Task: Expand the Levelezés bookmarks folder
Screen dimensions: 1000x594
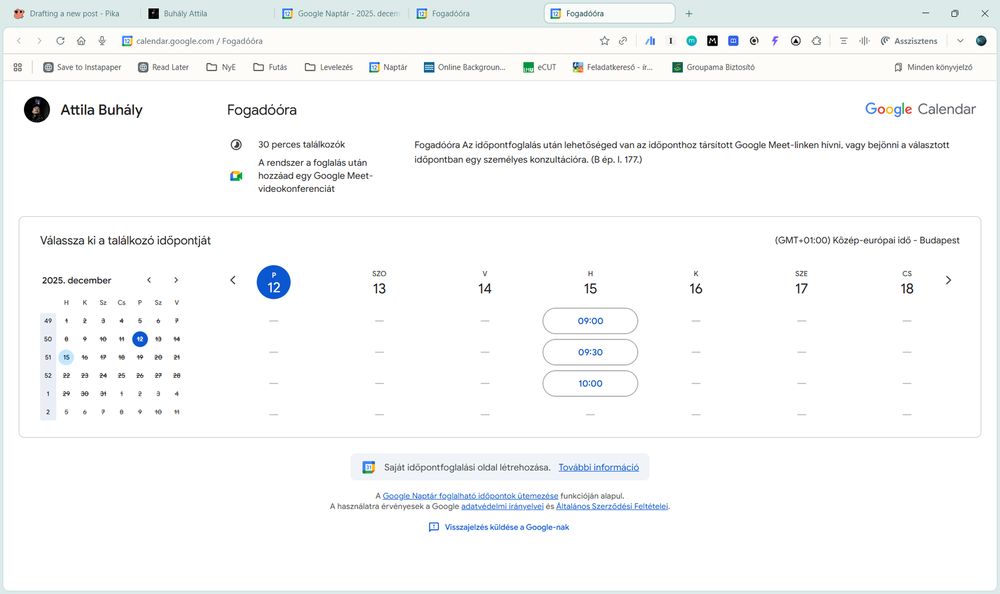Action: click(329, 67)
